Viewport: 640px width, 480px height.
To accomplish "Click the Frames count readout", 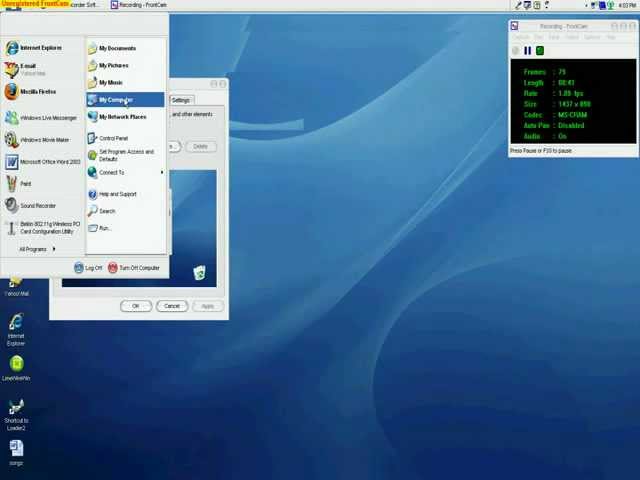I will point(544,72).
